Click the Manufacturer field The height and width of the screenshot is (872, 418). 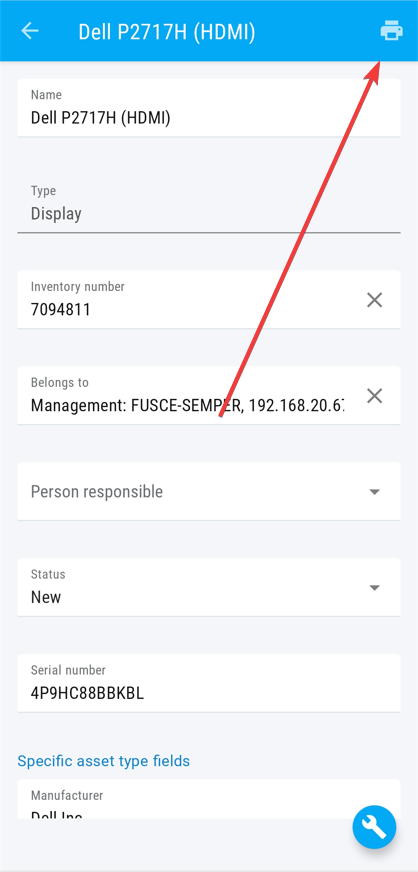[209, 799]
